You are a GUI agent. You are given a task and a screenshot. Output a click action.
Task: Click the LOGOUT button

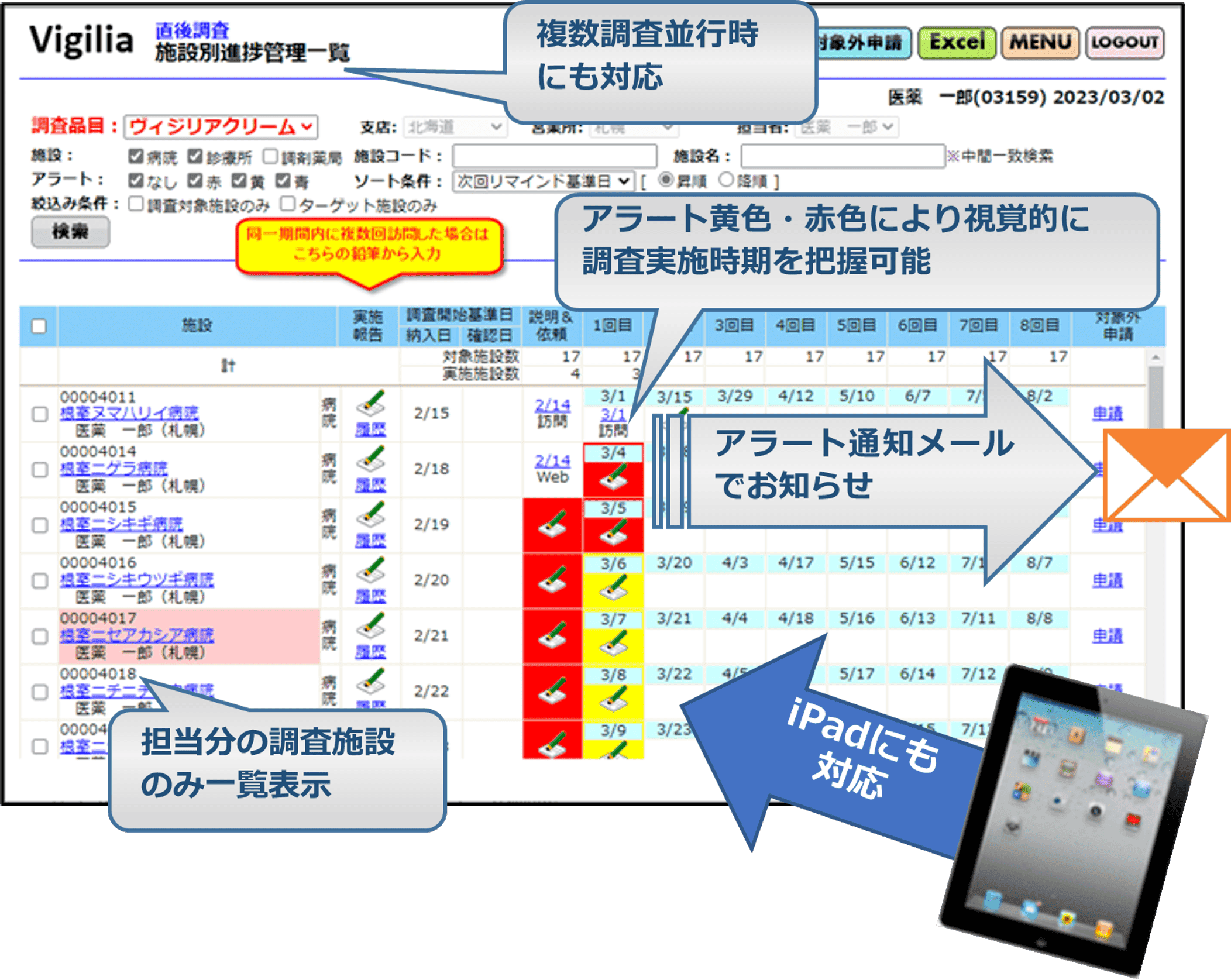pyautogui.click(x=1125, y=43)
